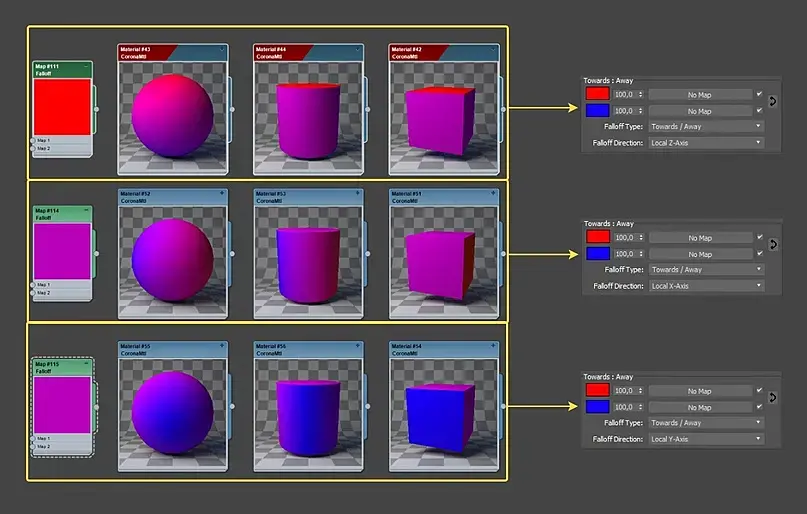Click the Map 1 input socket on Map #115
The width and height of the screenshot is (807, 514).
pyautogui.click(x=33, y=438)
